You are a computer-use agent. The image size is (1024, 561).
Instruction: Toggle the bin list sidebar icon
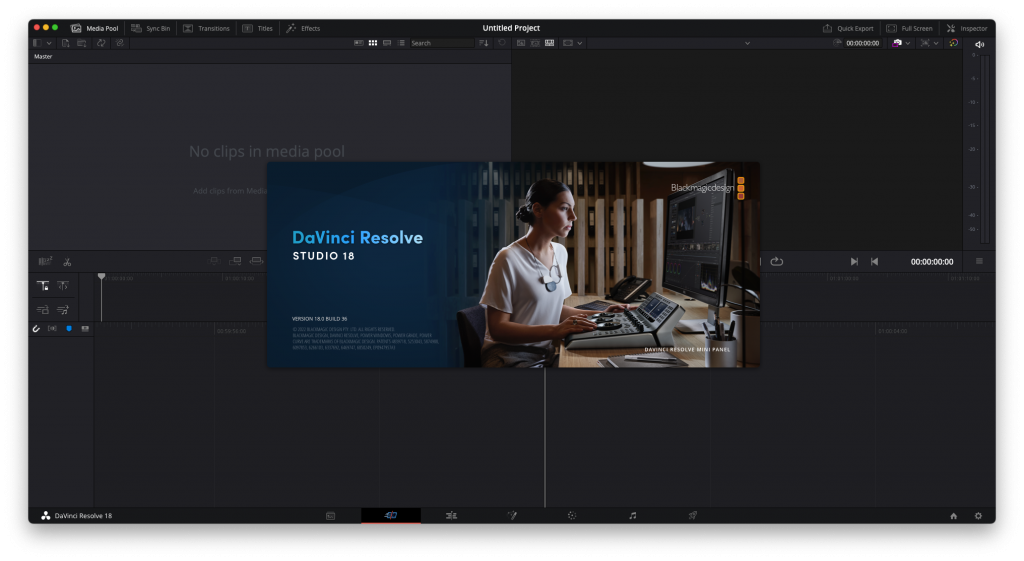(37, 43)
